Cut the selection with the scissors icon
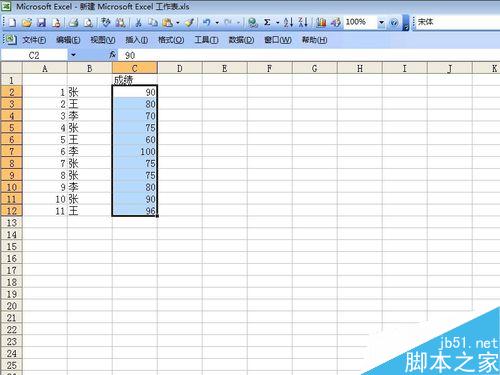Viewport: 500px width, 375px height. point(138,23)
